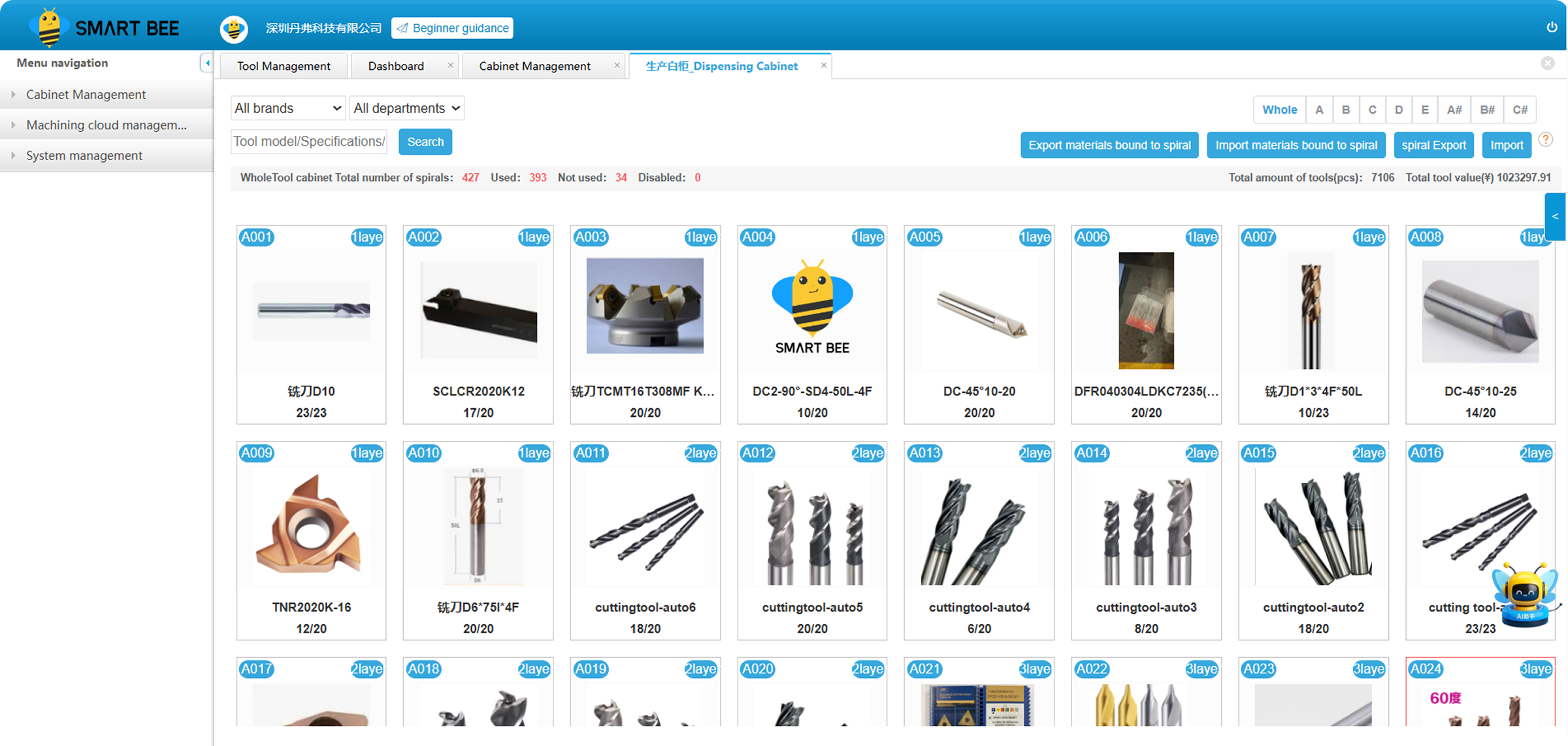Open the A008 DC-45°10-25 tool image
Screen dimensions: 1568x746
click(x=1480, y=312)
